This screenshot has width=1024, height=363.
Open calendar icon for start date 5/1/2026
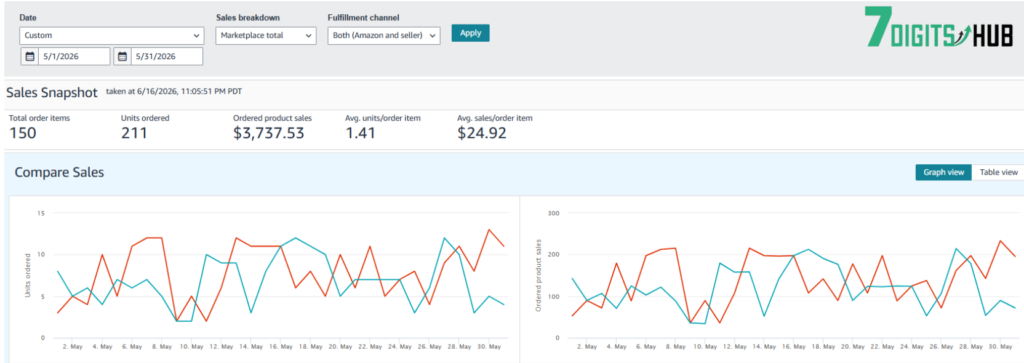[29, 57]
